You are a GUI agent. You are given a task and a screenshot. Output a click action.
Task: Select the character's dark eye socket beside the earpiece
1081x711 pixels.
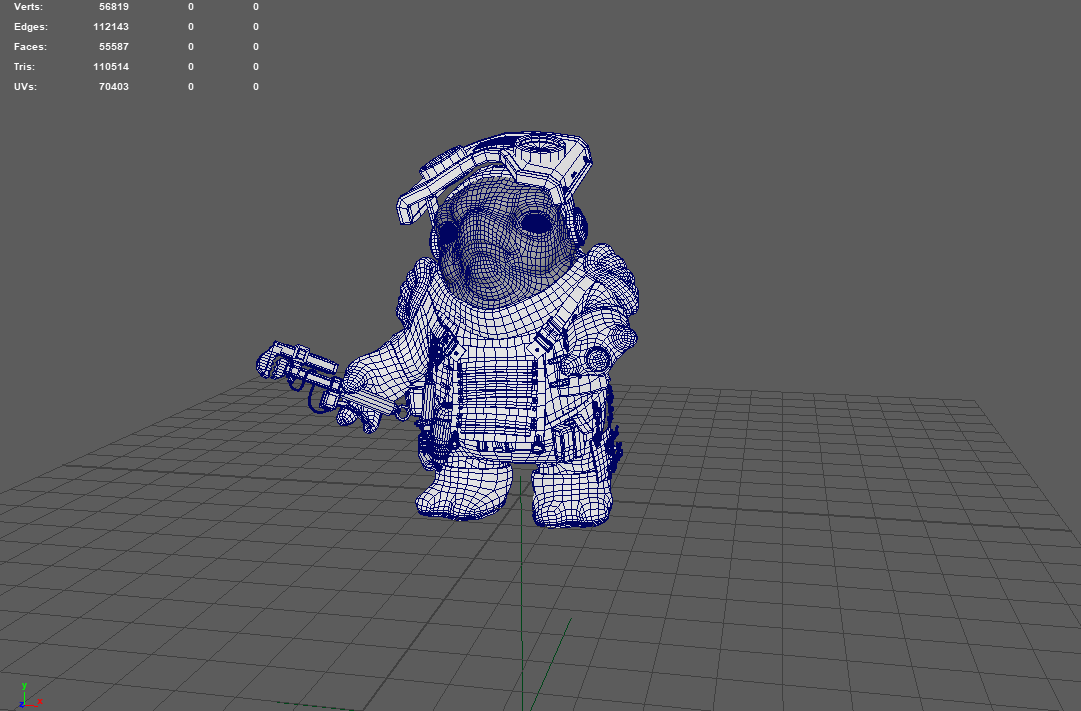(x=535, y=223)
